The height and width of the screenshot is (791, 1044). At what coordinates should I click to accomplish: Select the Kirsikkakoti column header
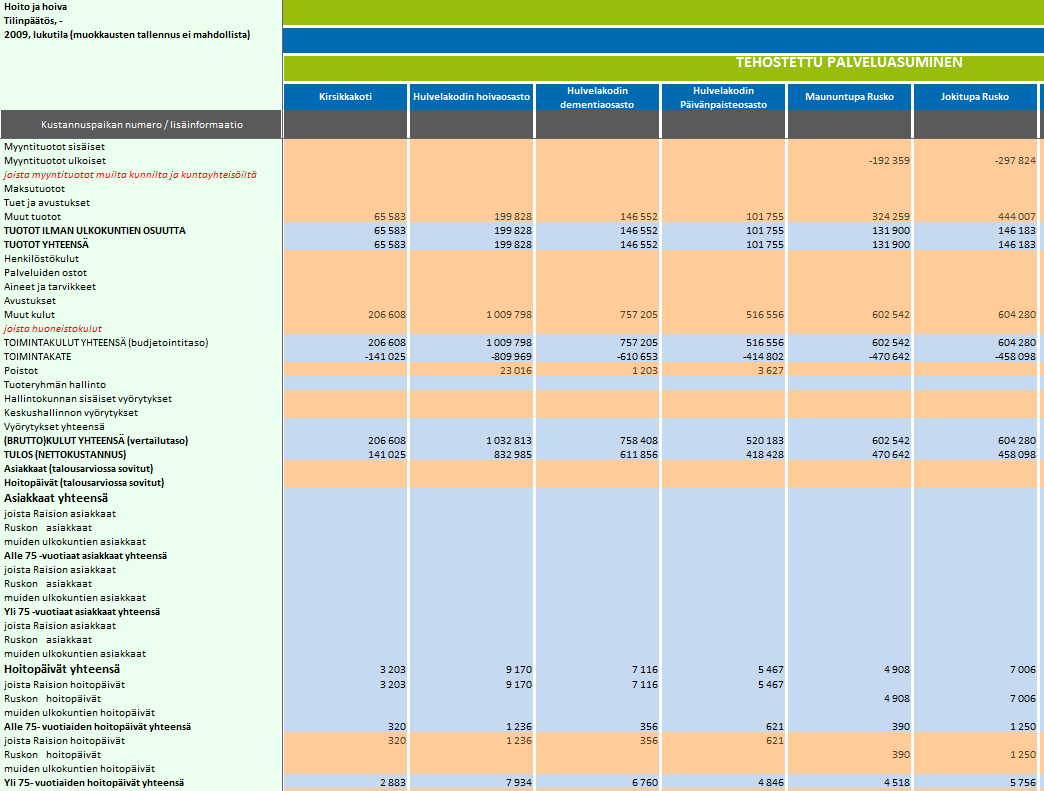tap(345, 97)
